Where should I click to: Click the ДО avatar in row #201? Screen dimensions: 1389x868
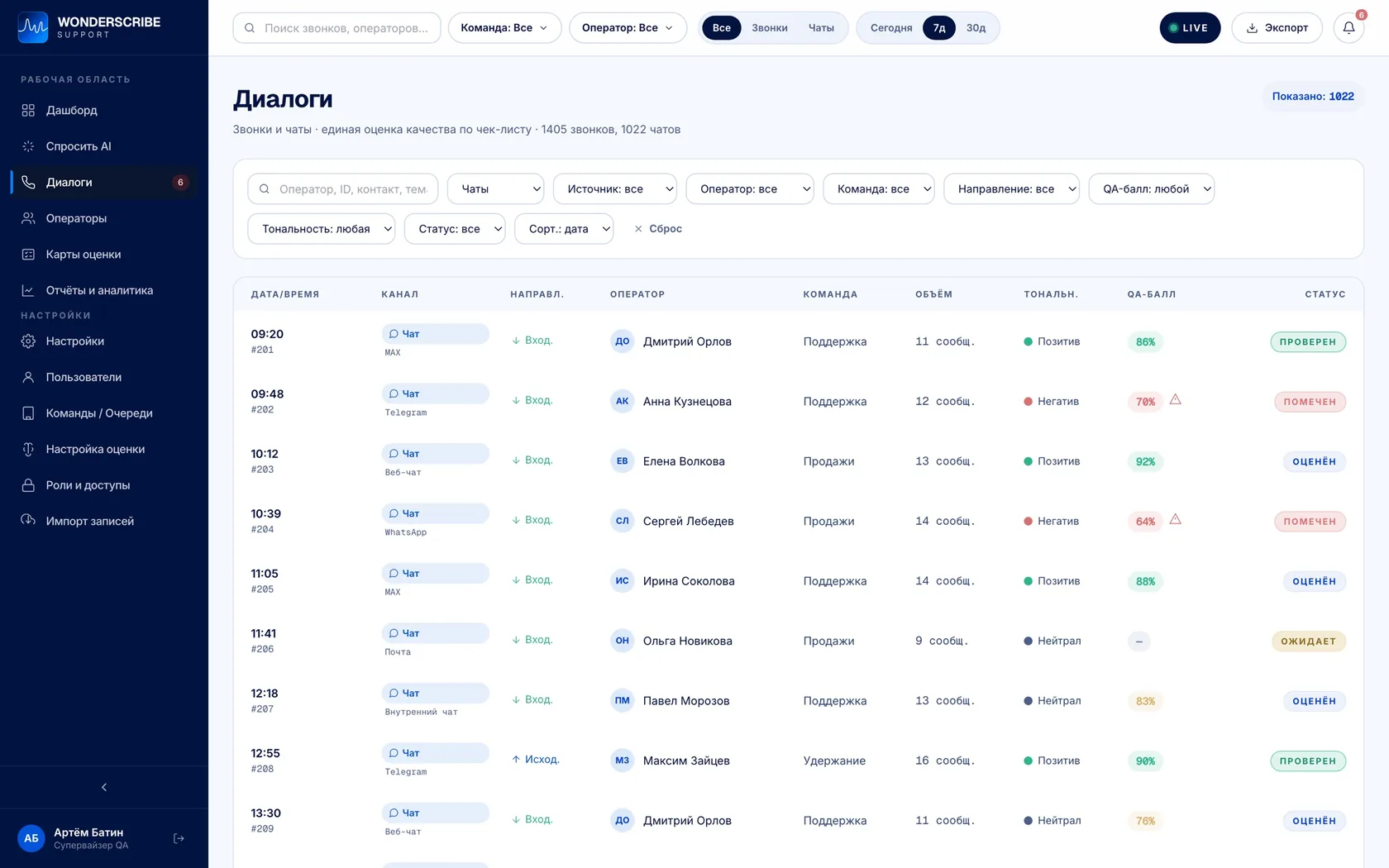pyautogui.click(x=622, y=341)
